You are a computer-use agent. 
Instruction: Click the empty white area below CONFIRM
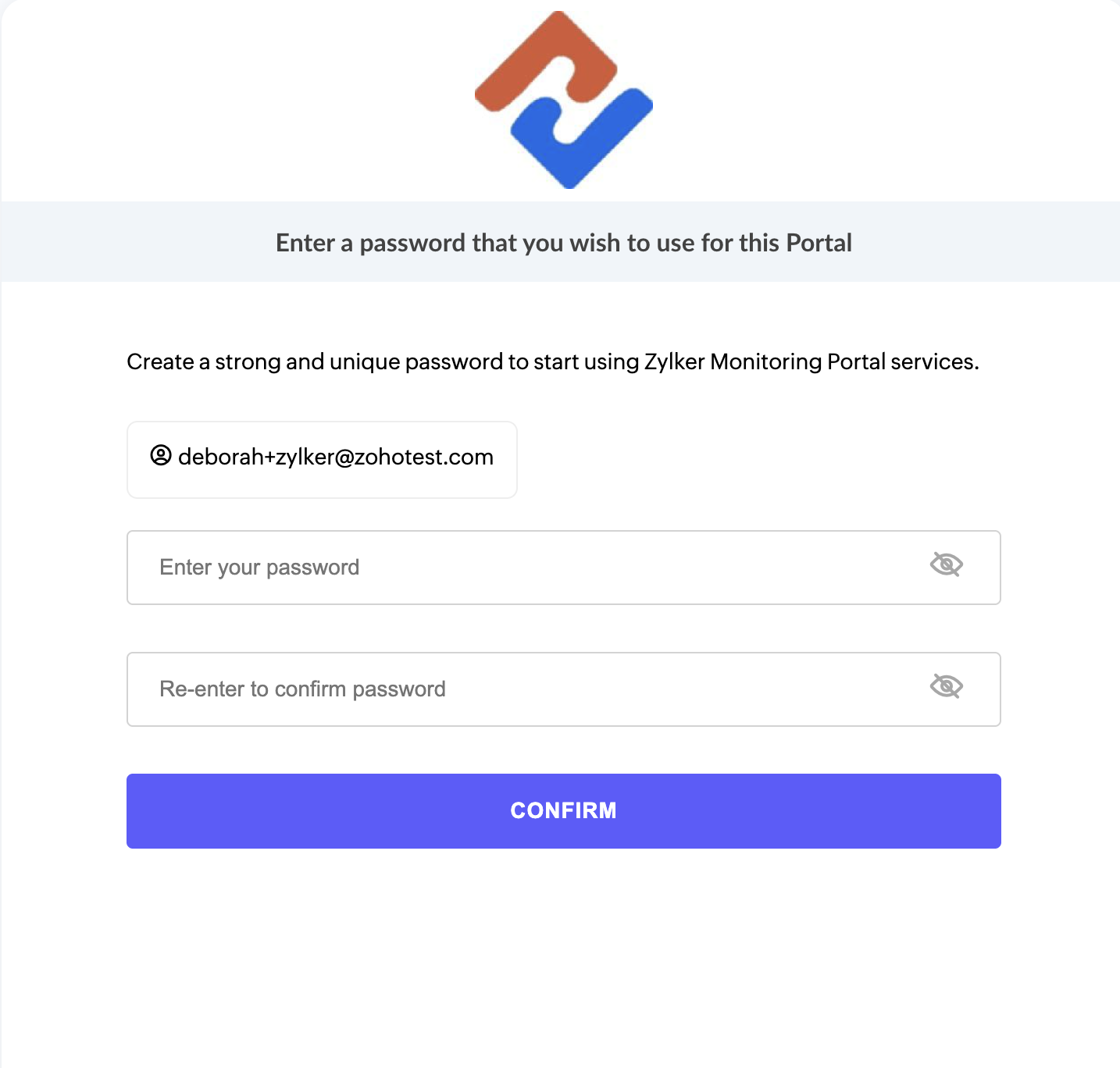tap(563, 952)
